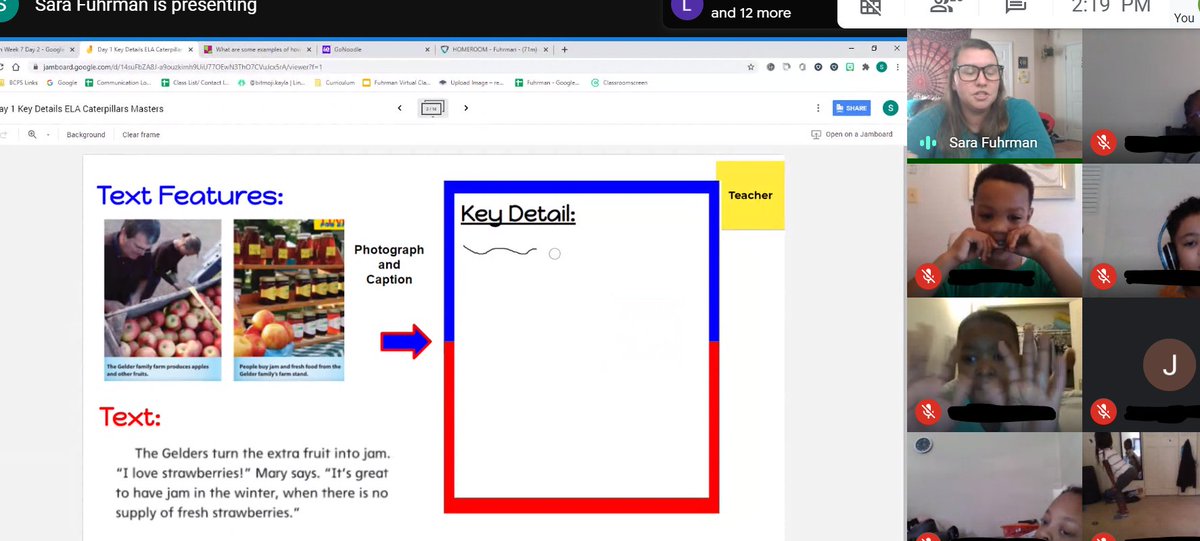
Task: Open the Meet tile layout grid icon
Action: pyautogui.click(x=871, y=7)
